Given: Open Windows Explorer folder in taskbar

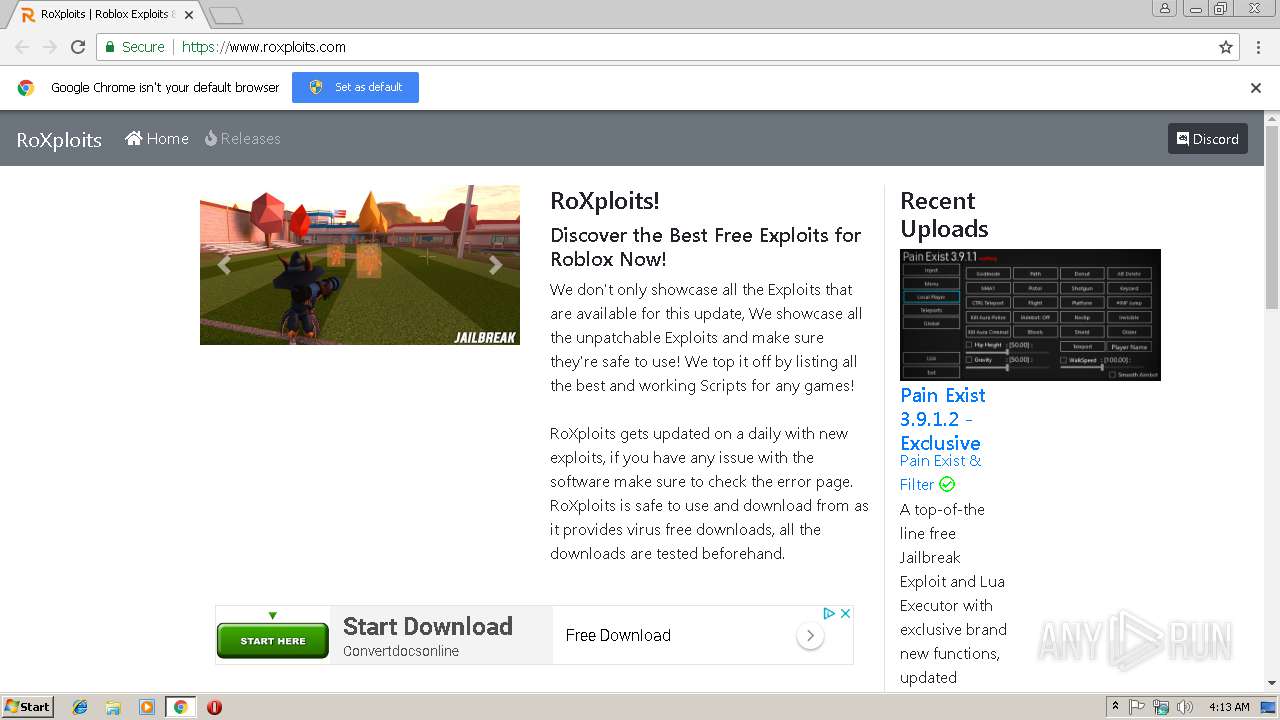Looking at the screenshot, I should [x=113, y=707].
